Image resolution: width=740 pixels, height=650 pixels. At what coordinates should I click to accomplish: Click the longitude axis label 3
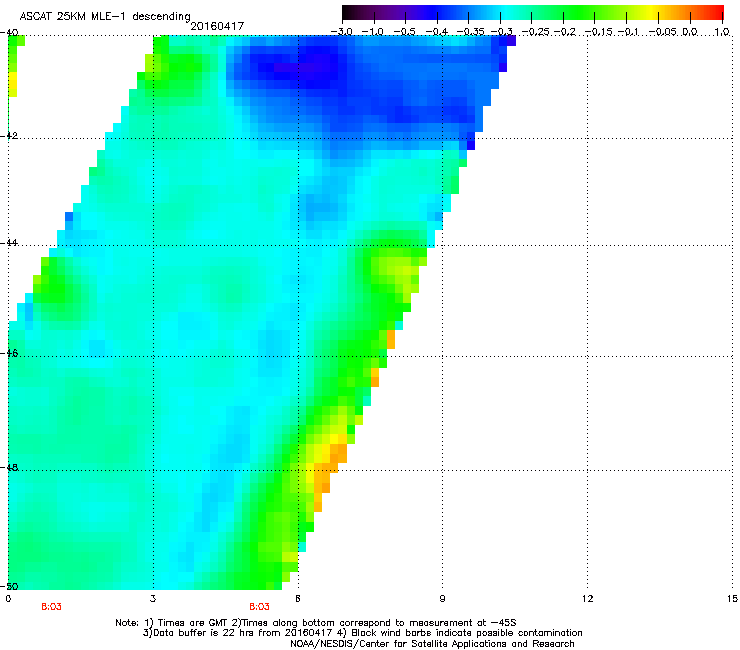pyautogui.click(x=153, y=599)
